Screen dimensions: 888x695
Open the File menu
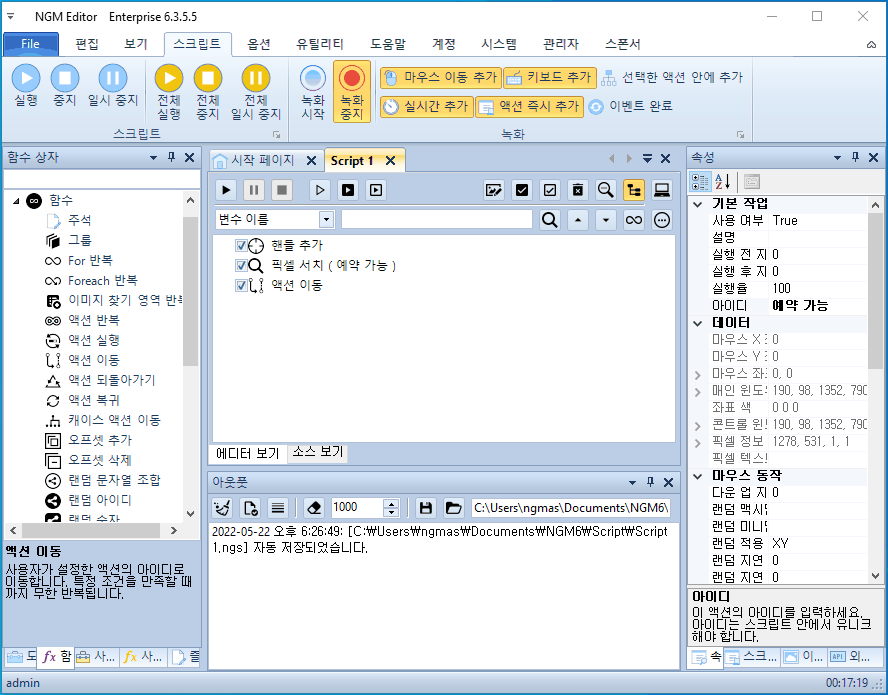(31, 44)
